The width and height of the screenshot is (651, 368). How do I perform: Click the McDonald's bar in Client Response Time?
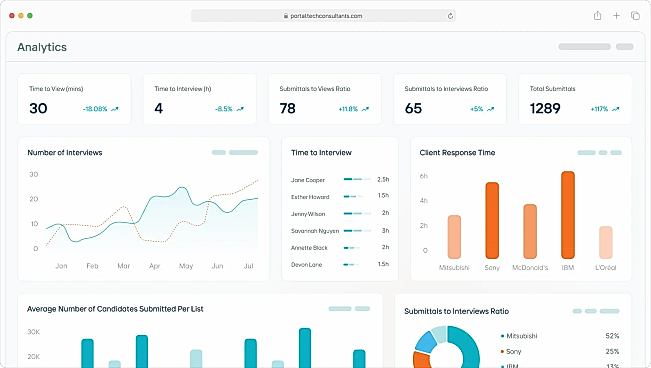530,231
